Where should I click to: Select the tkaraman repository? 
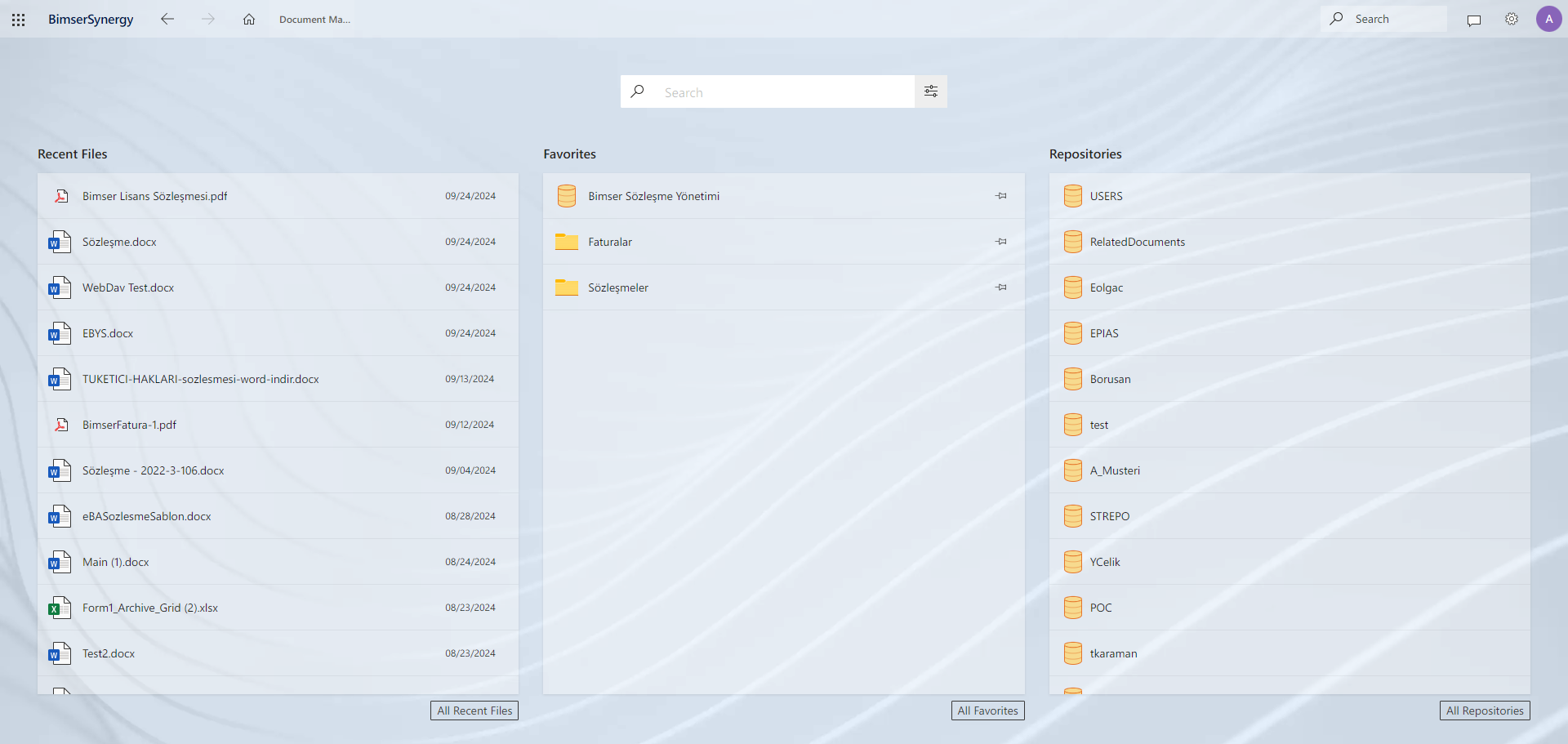pos(1114,653)
